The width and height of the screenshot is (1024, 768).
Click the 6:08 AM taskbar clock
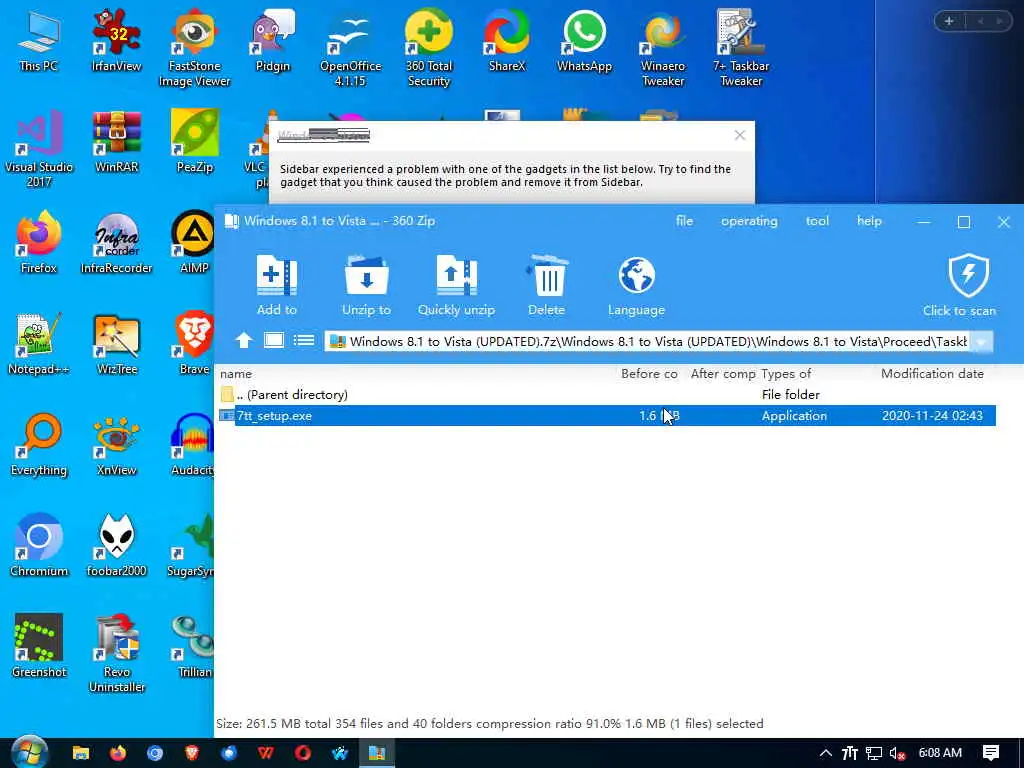click(940, 753)
